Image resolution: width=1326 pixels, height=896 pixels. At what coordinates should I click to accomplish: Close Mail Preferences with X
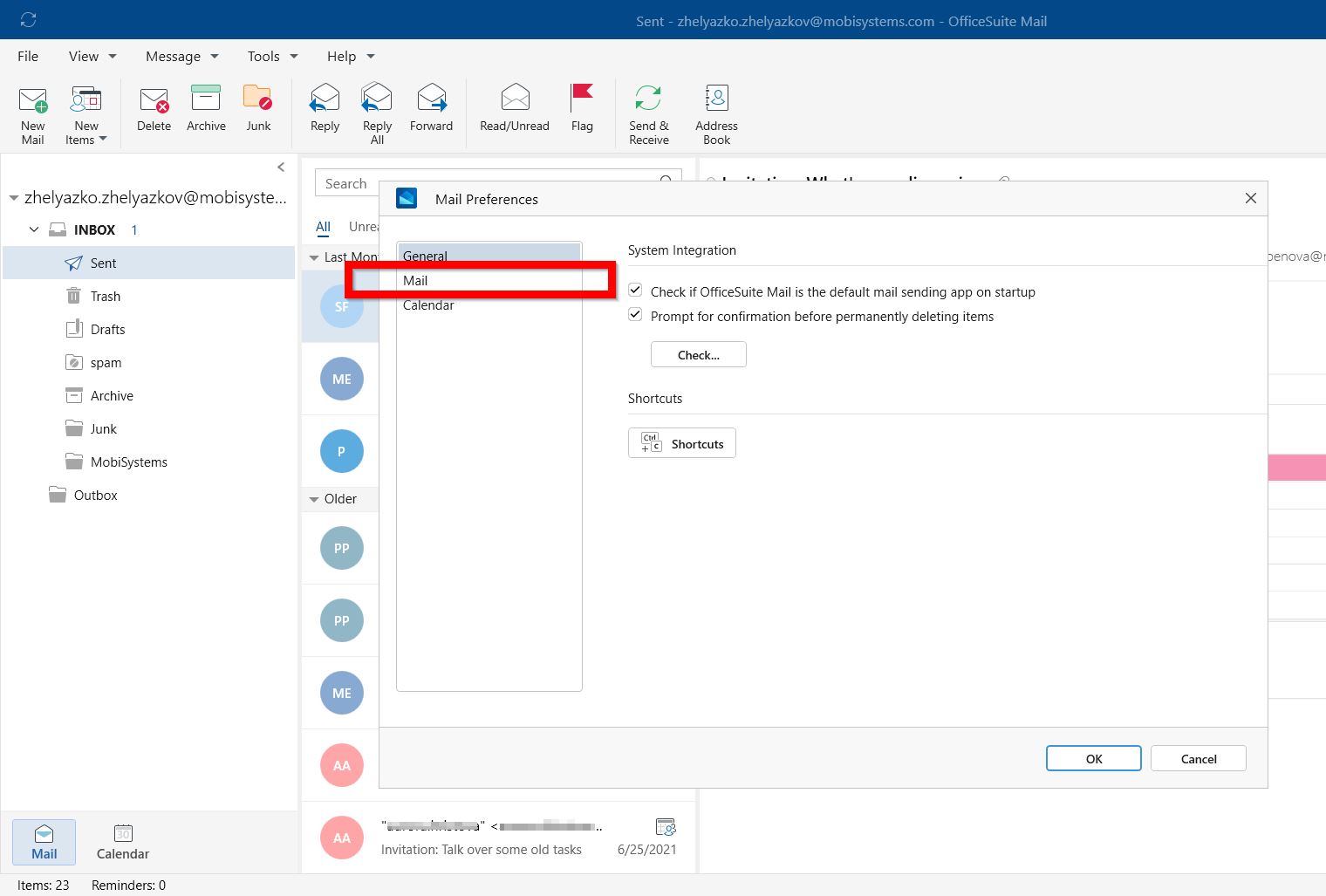(1251, 198)
